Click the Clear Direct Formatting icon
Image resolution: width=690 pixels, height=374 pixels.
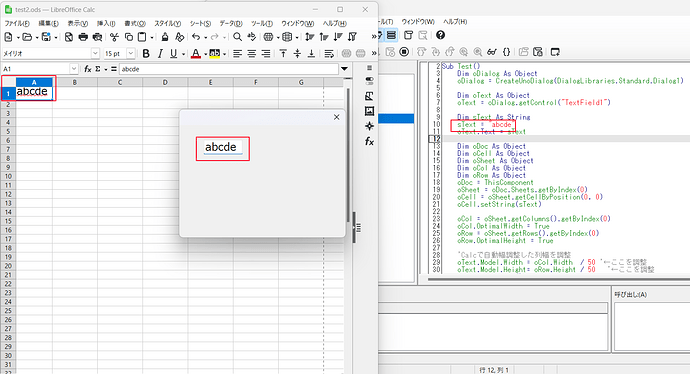(179, 37)
